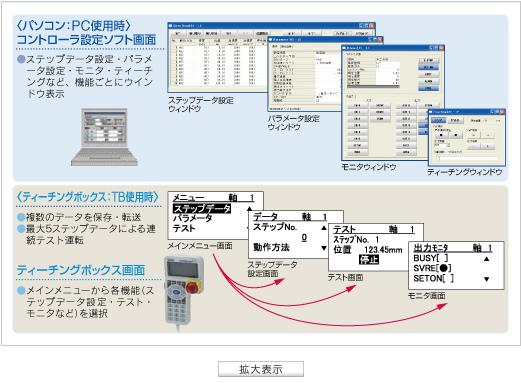Select テスト entry in the メニュー screen
The image size is (521, 383).
click(x=184, y=229)
